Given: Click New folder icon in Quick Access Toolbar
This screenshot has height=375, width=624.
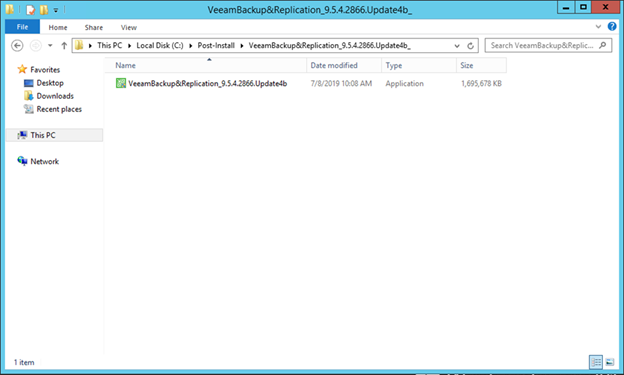Looking at the screenshot, I should point(43,10).
